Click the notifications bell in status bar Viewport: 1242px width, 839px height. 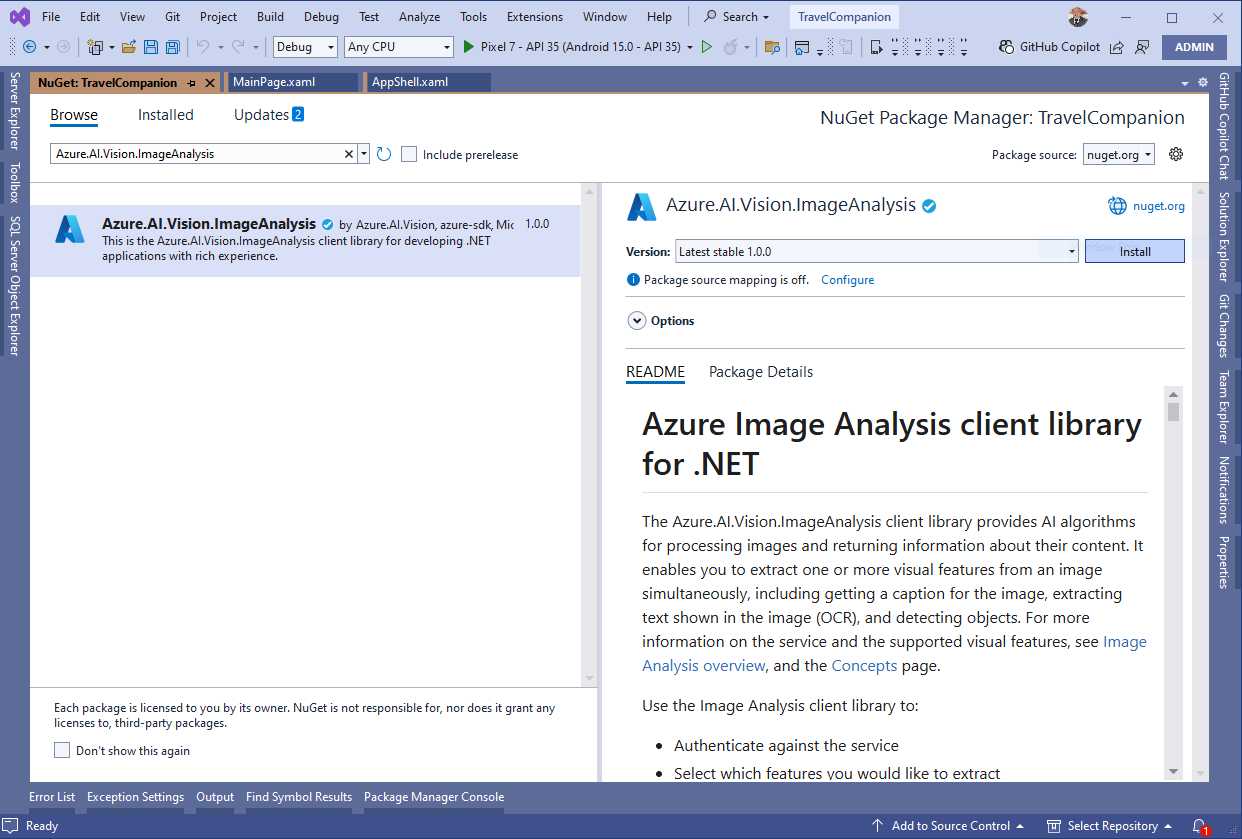click(1199, 826)
